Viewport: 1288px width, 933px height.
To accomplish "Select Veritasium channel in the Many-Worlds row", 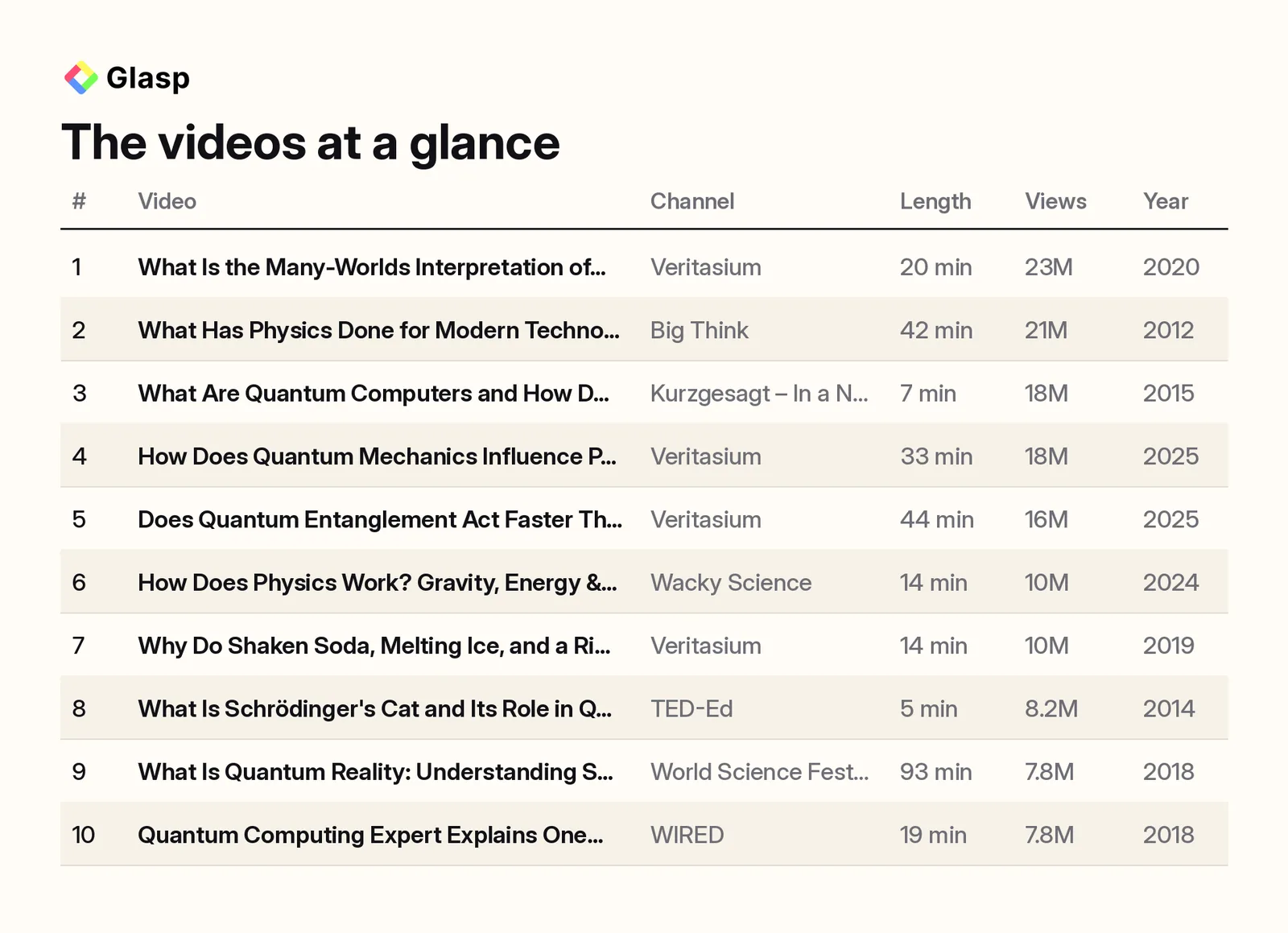I will point(706,267).
